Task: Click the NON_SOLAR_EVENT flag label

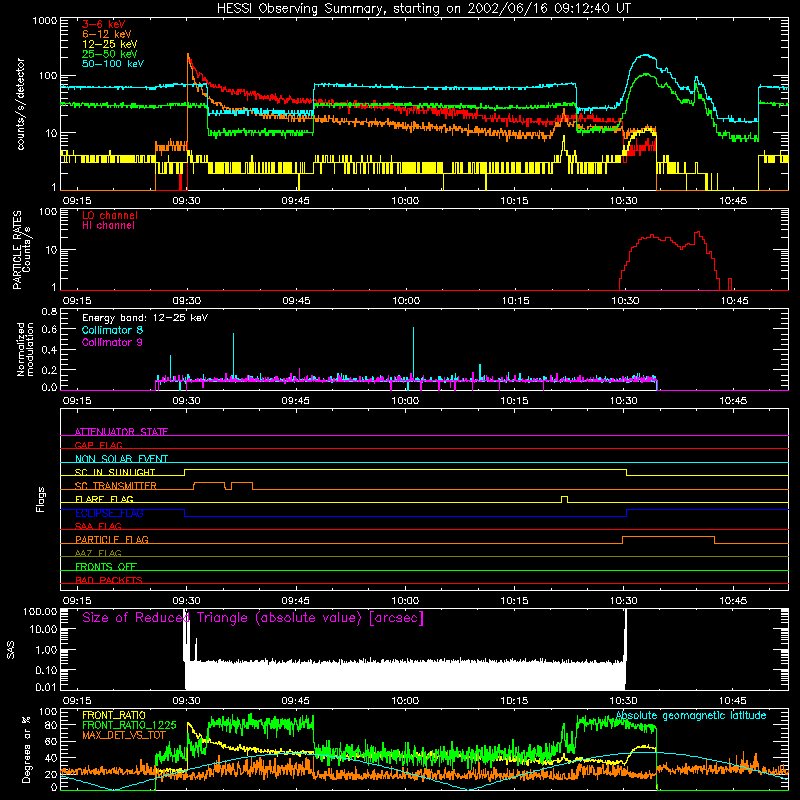Action: pos(121,459)
